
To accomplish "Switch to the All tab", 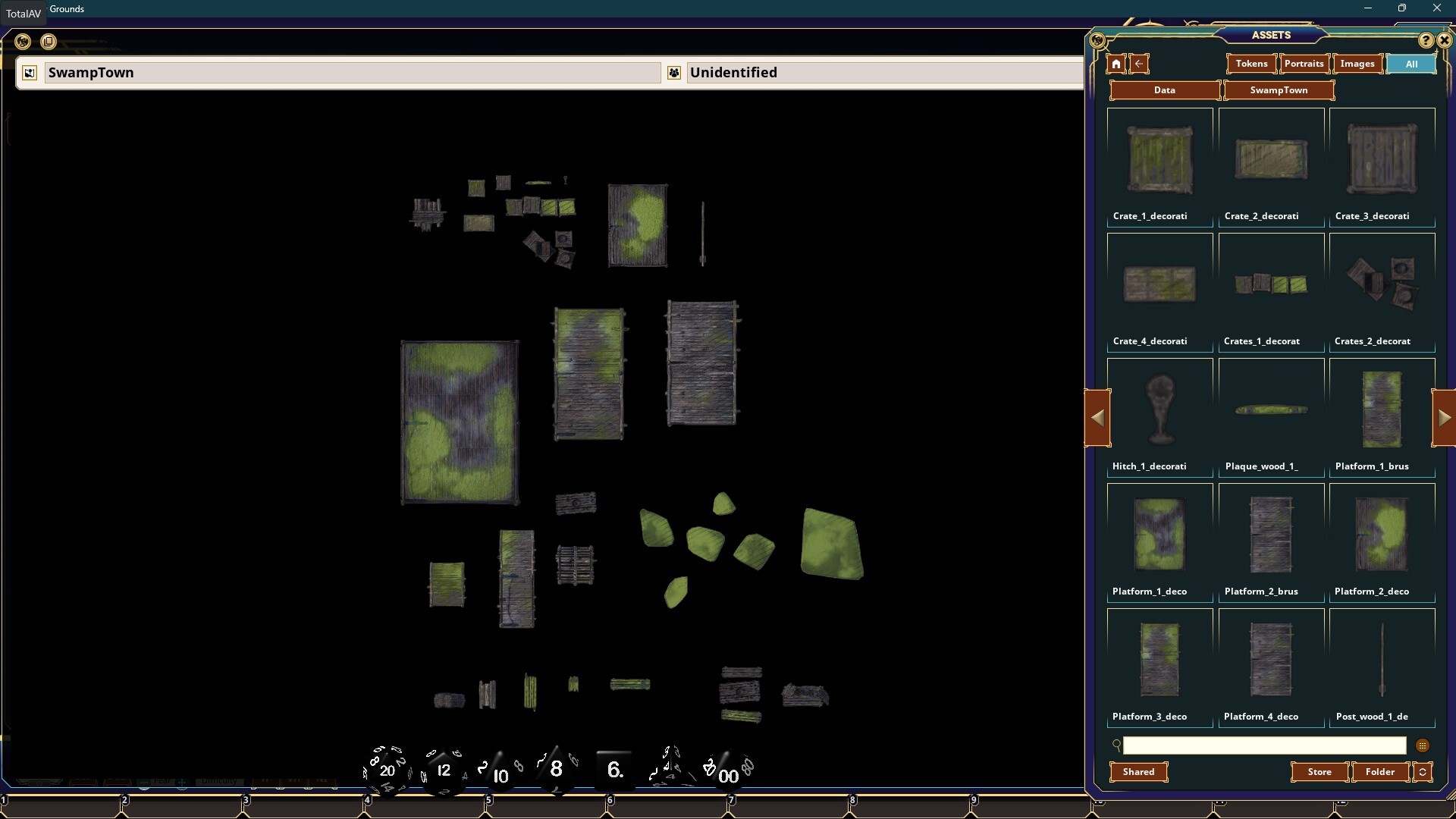I will tap(1410, 64).
